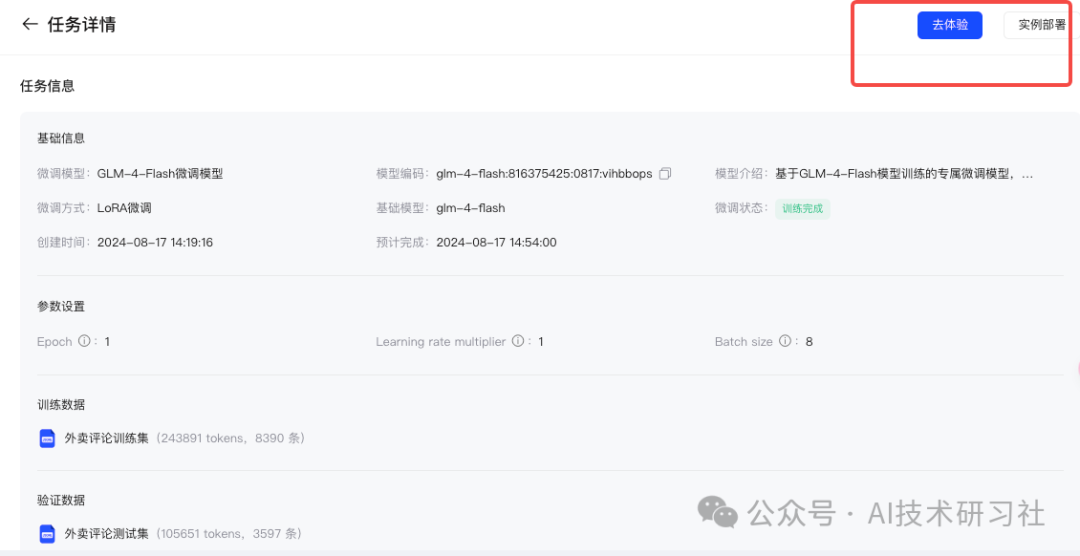Select the Learning rate multiplier label
The height and width of the screenshot is (556, 1080).
(441, 342)
